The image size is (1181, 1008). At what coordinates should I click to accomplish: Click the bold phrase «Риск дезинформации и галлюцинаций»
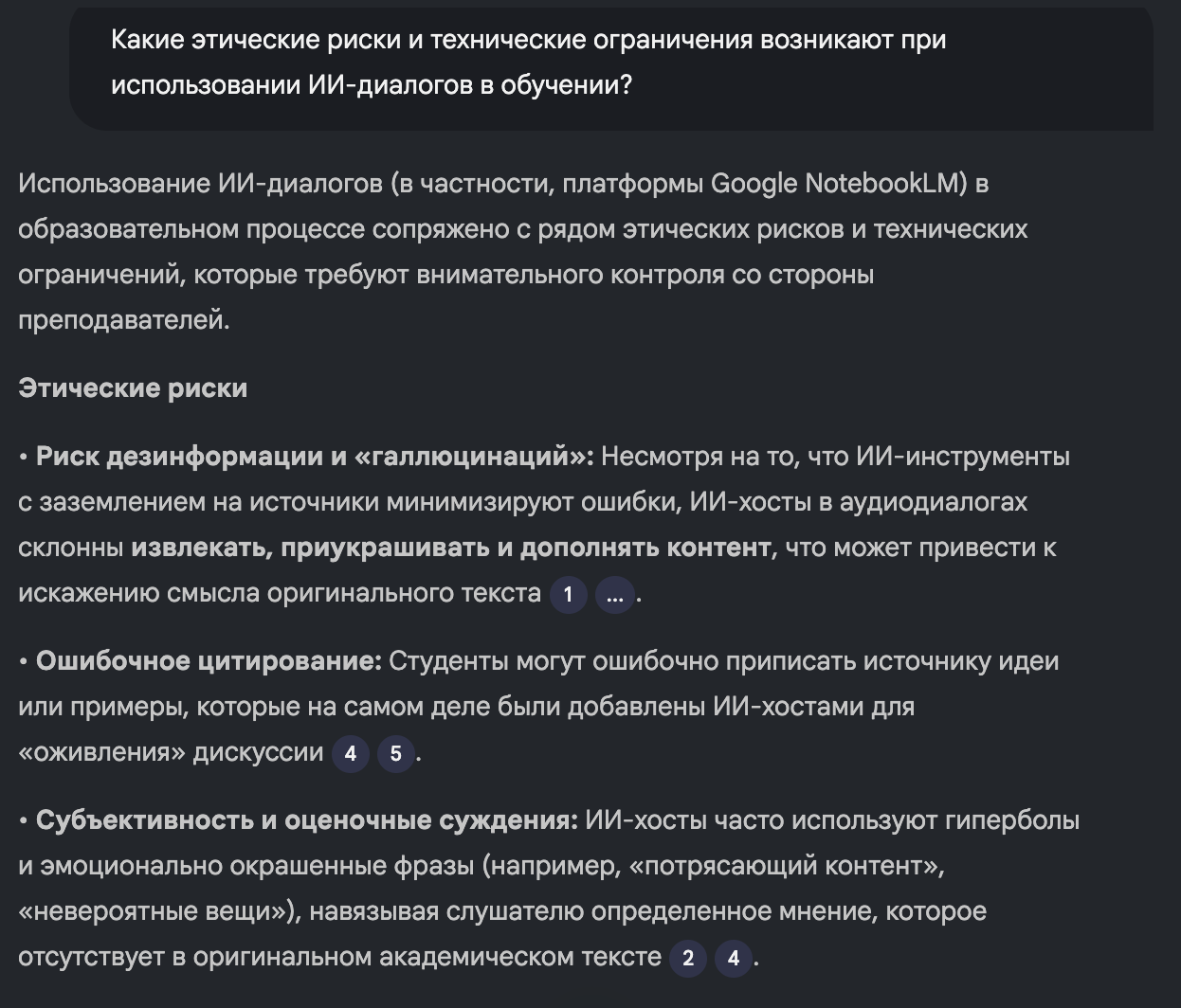point(309,456)
